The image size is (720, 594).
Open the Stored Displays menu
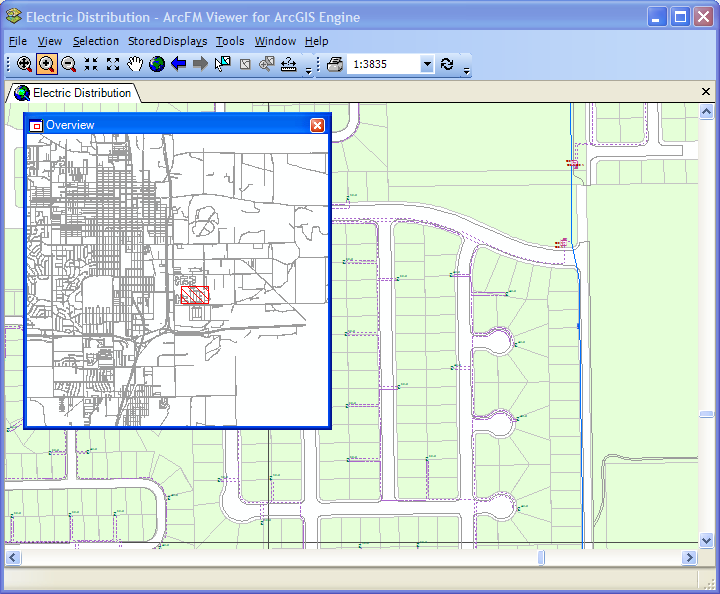[167, 41]
